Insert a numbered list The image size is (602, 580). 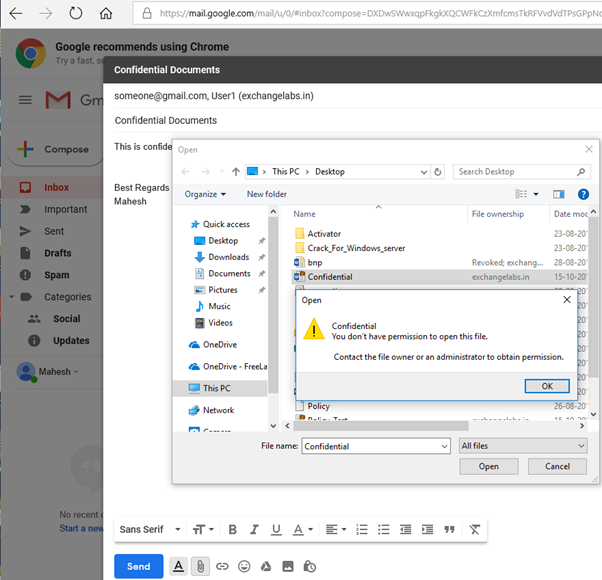point(362,529)
